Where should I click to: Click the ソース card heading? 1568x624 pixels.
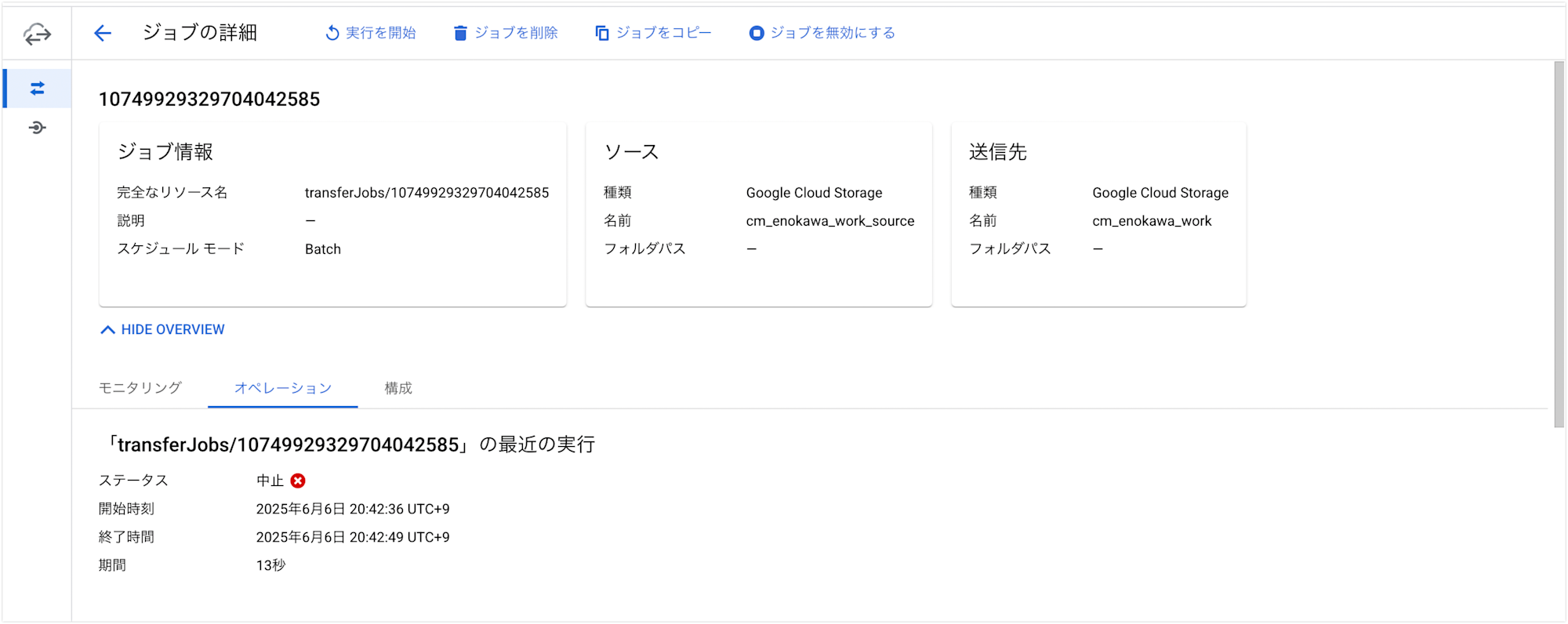click(631, 152)
